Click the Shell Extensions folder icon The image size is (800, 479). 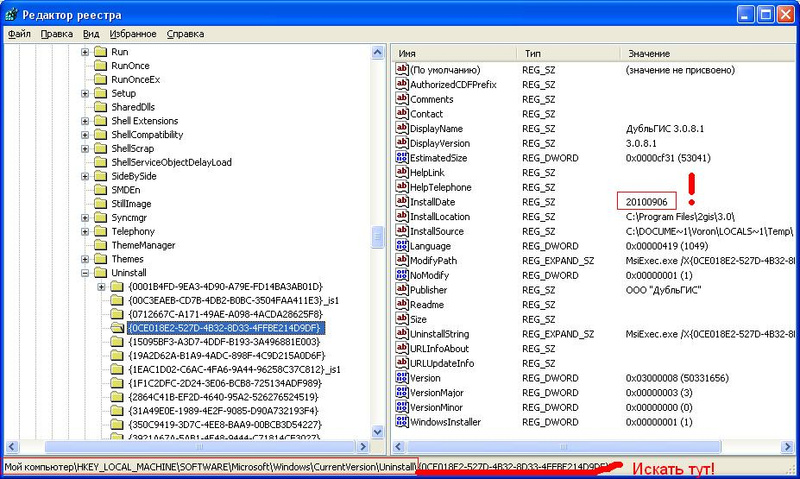(100, 121)
